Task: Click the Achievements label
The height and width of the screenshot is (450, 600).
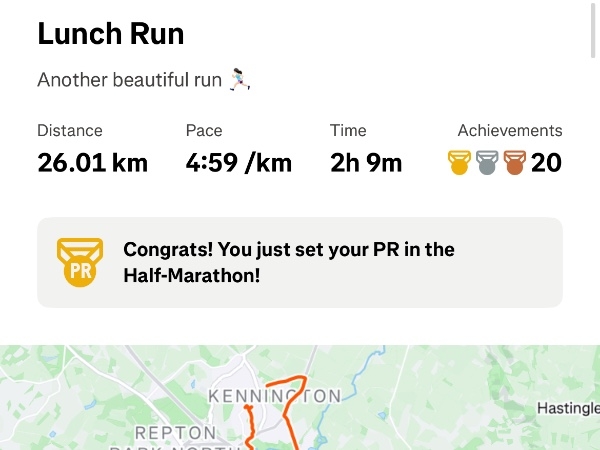Action: [510, 130]
